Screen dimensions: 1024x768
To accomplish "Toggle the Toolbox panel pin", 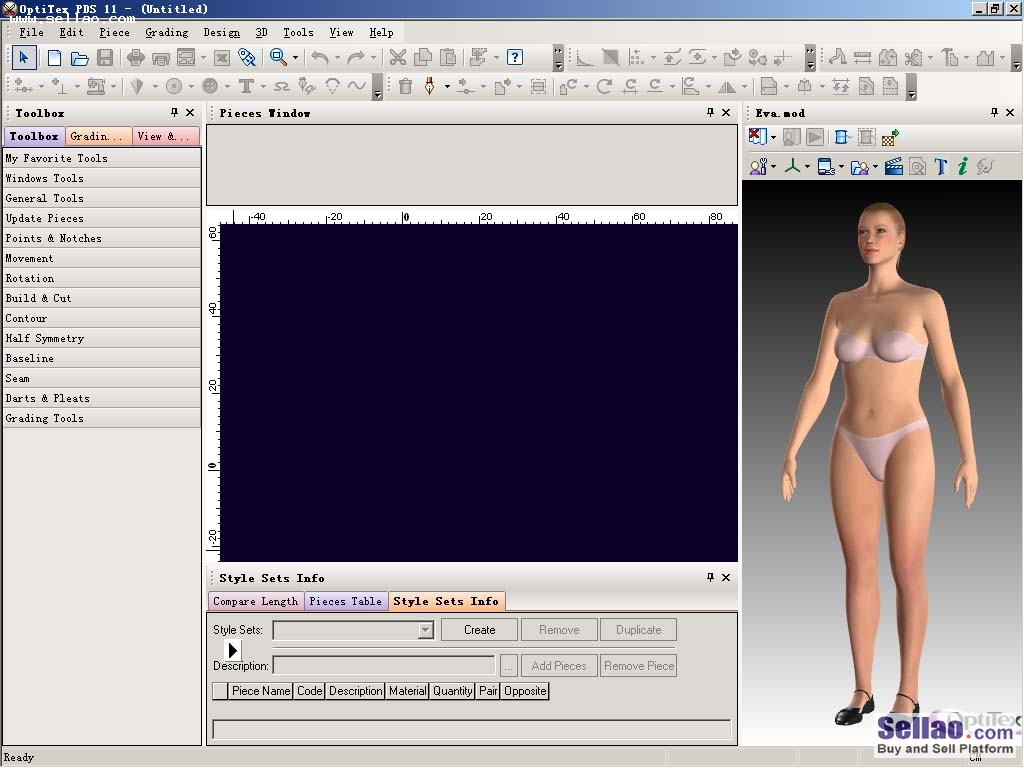I will click(x=174, y=112).
